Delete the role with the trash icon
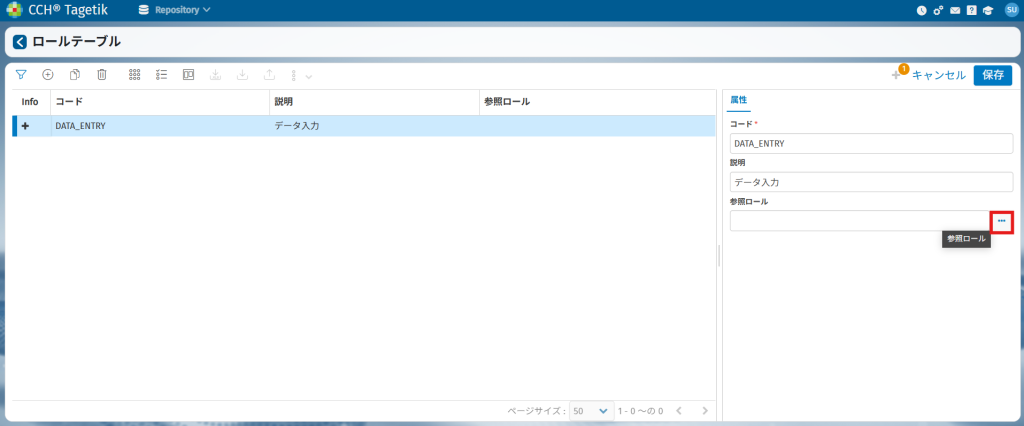Screen dimensions: 1024x426 click(101, 75)
